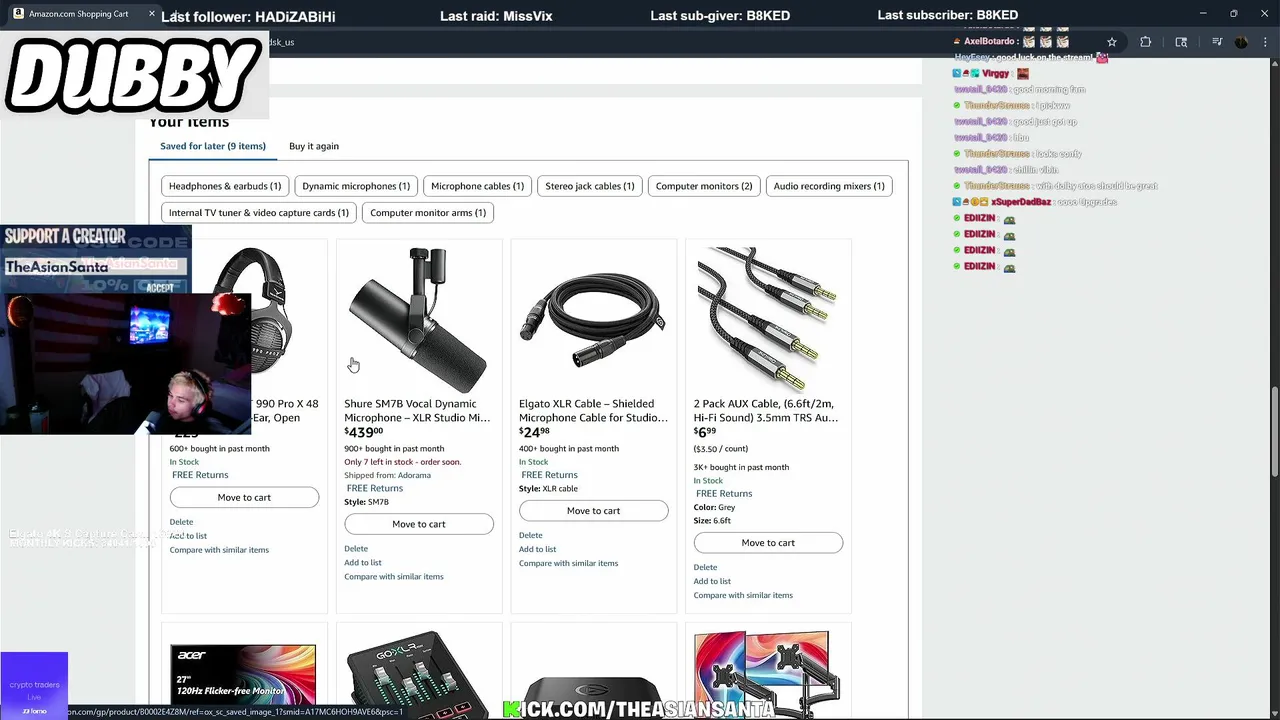Delete the headphones from saved items
Image resolution: width=1280 pixels, height=720 pixels.
pyautogui.click(x=181, y=522)
